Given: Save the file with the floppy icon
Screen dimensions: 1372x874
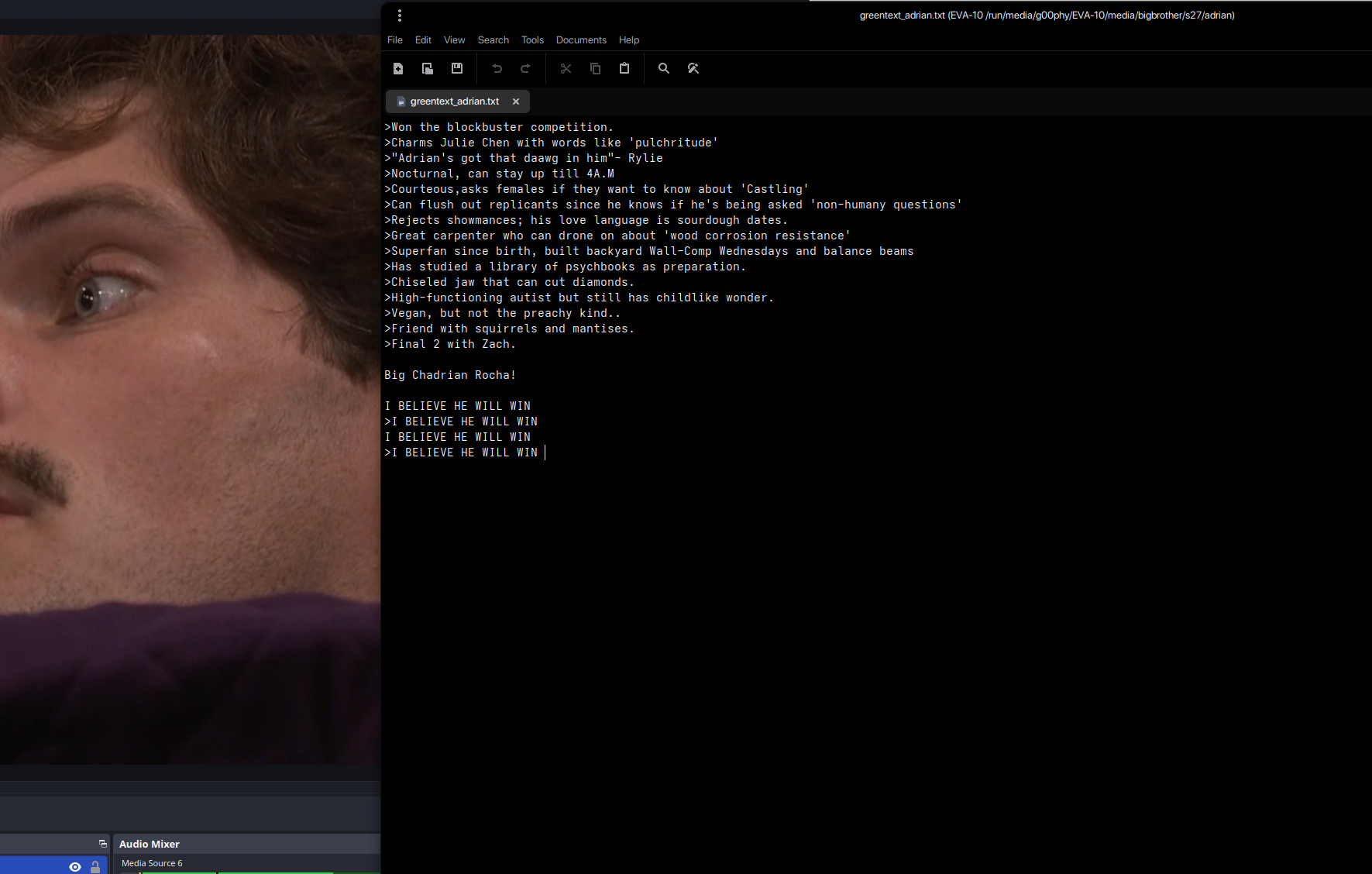Looking at the screenshot, I should point(457,68).
